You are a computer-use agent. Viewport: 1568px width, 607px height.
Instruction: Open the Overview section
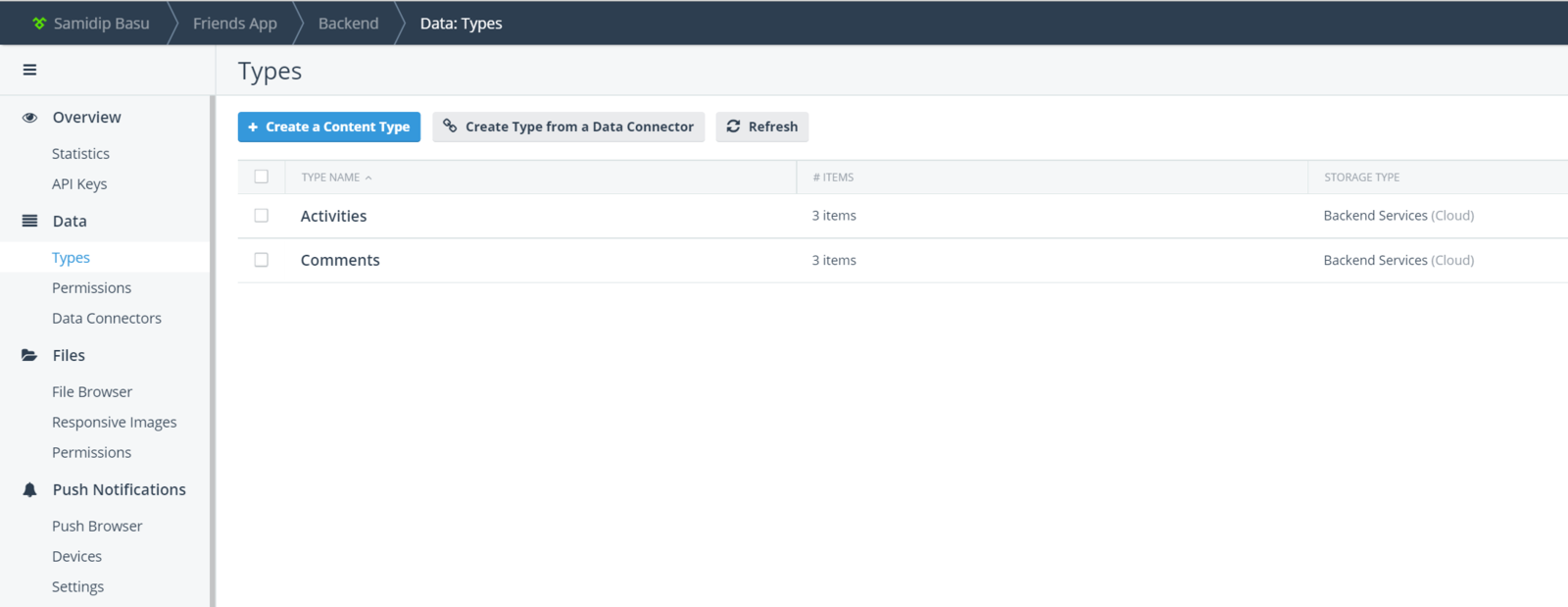coord(87,118)
